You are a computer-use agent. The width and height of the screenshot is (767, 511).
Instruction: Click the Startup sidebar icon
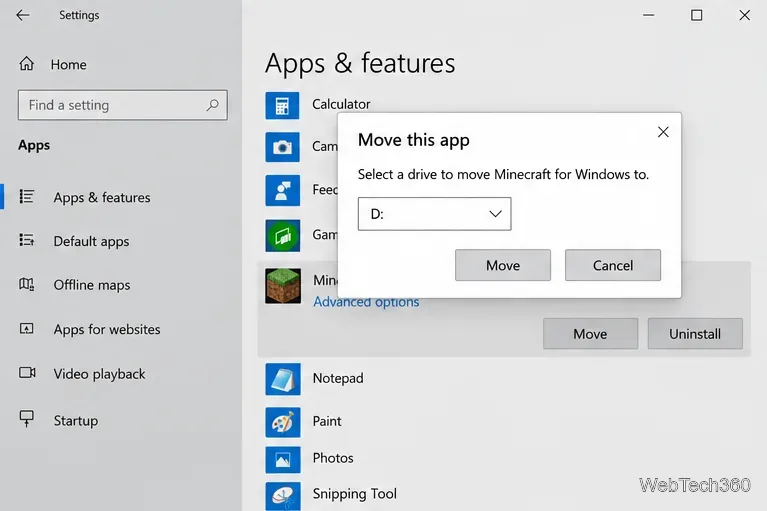26,419
